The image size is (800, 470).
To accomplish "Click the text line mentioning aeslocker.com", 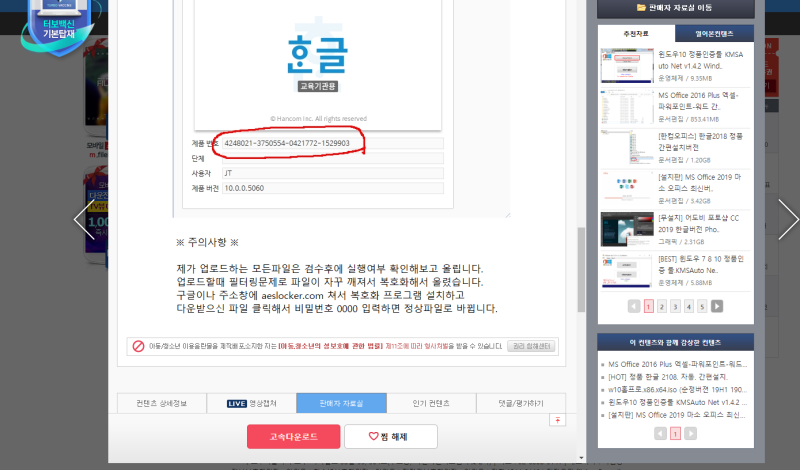I will pyautogui.click(x=320, y=295).
